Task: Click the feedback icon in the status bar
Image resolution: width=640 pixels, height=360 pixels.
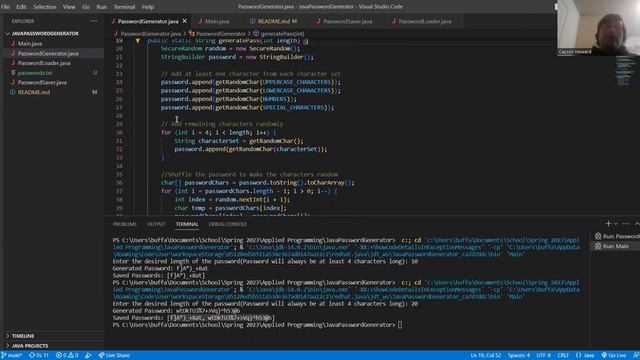Action: (636, 355)
